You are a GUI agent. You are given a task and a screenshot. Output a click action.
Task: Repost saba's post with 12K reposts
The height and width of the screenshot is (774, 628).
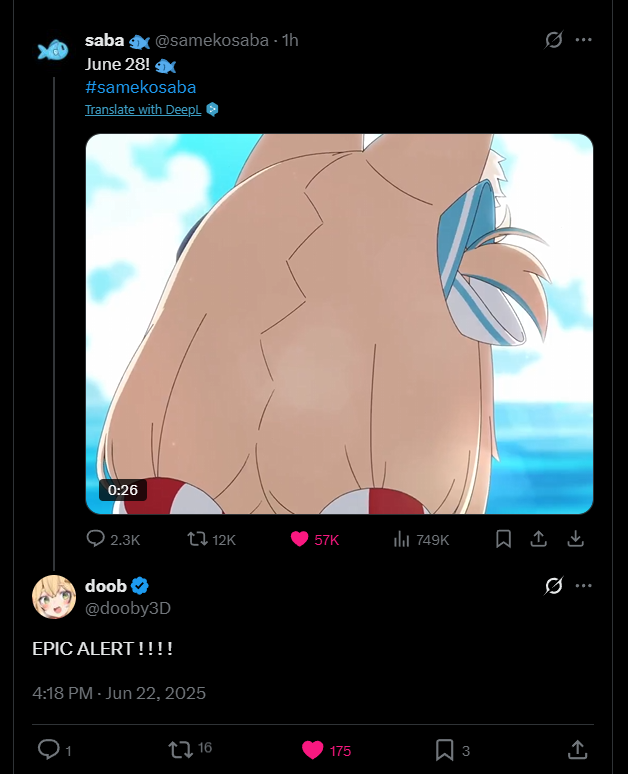click(197, 539)
